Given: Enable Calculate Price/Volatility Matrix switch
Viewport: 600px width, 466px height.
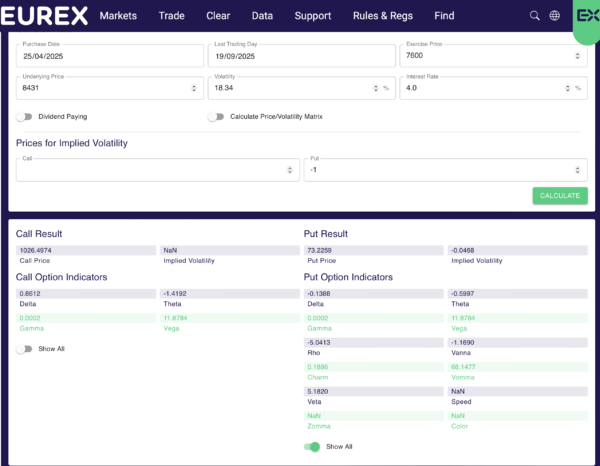Looking at the screenshot, I should pos(216,117).
